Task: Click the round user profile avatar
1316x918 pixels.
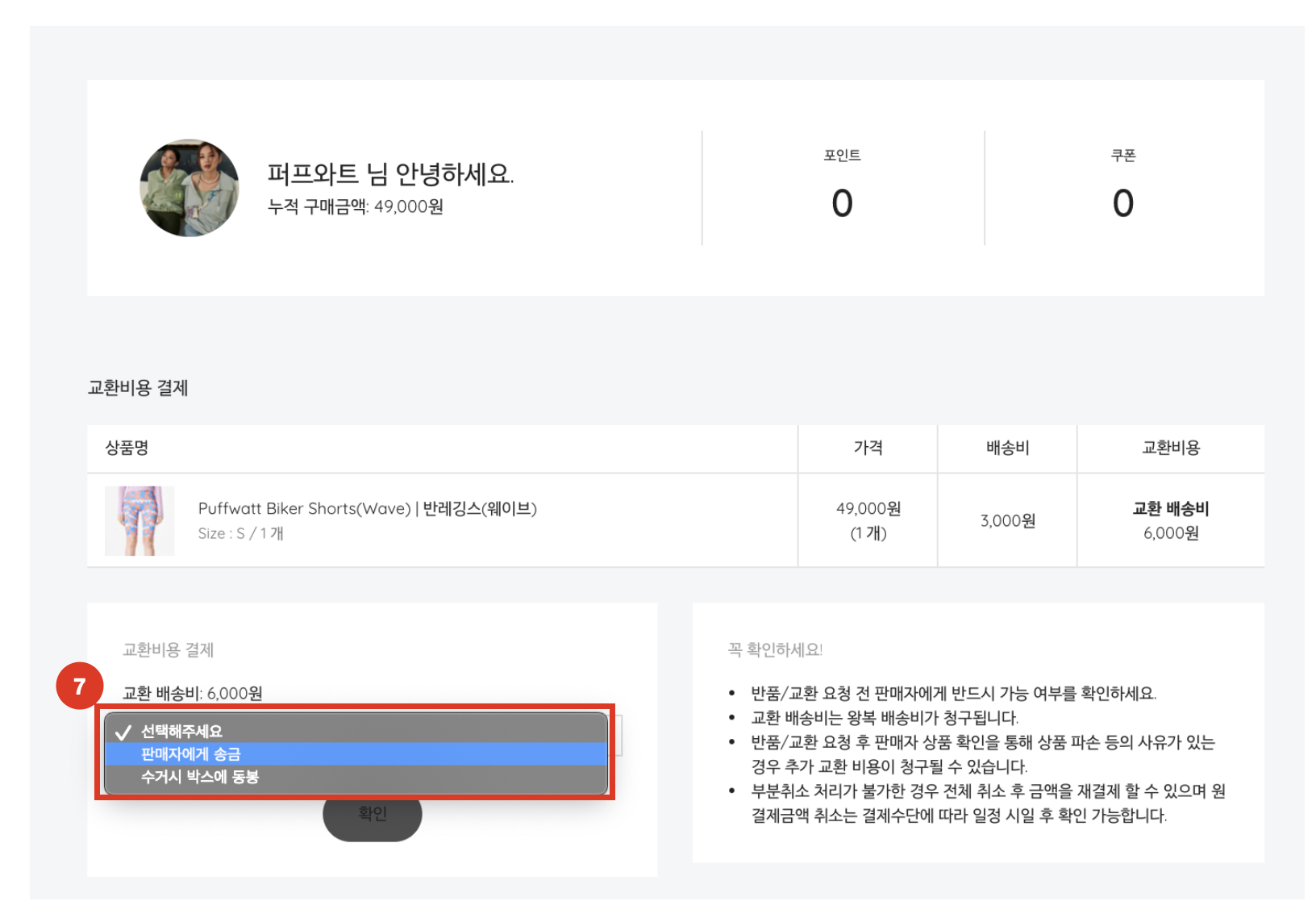Action: [x=189, y=188]
